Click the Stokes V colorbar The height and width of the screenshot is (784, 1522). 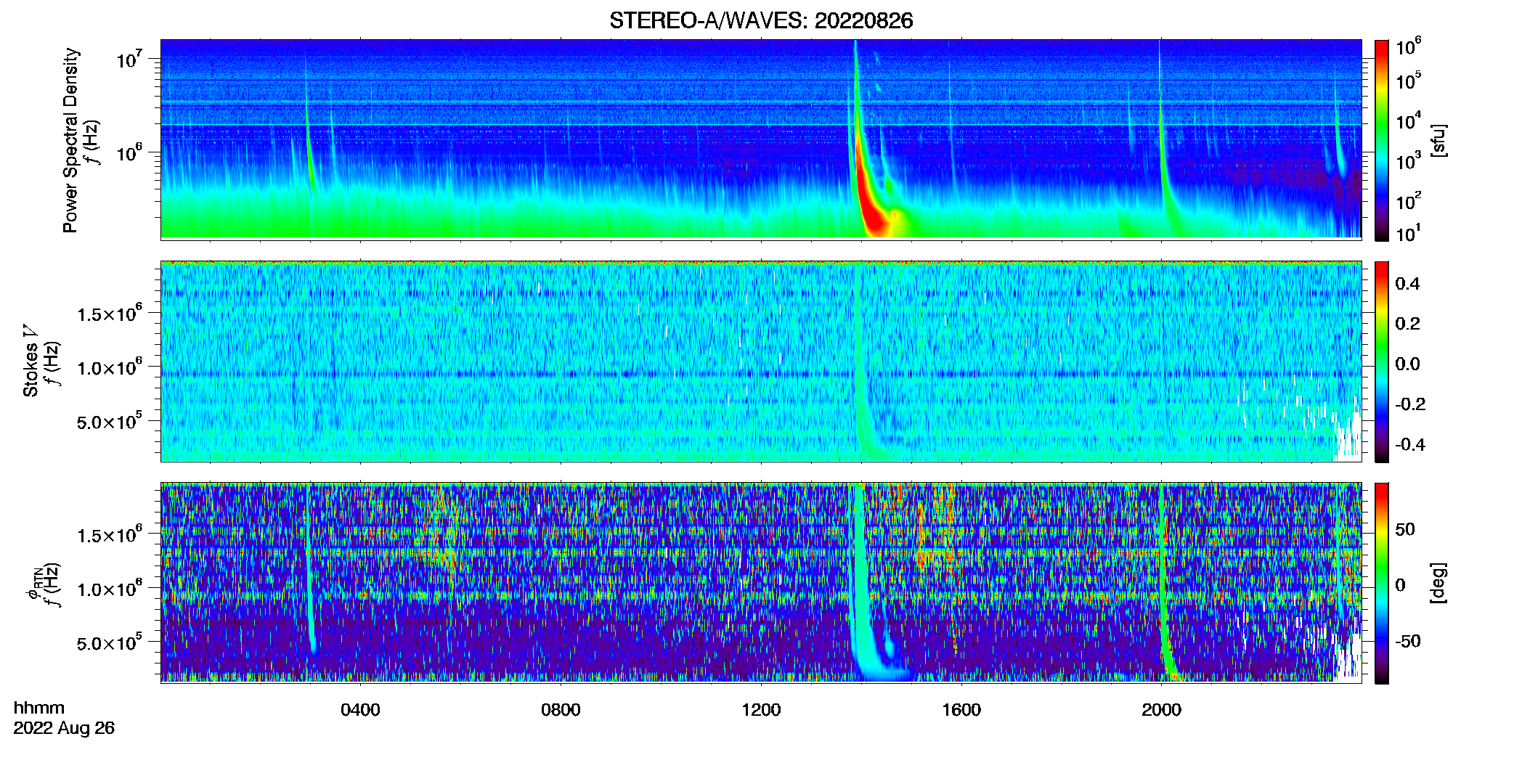pos(1382,362)
